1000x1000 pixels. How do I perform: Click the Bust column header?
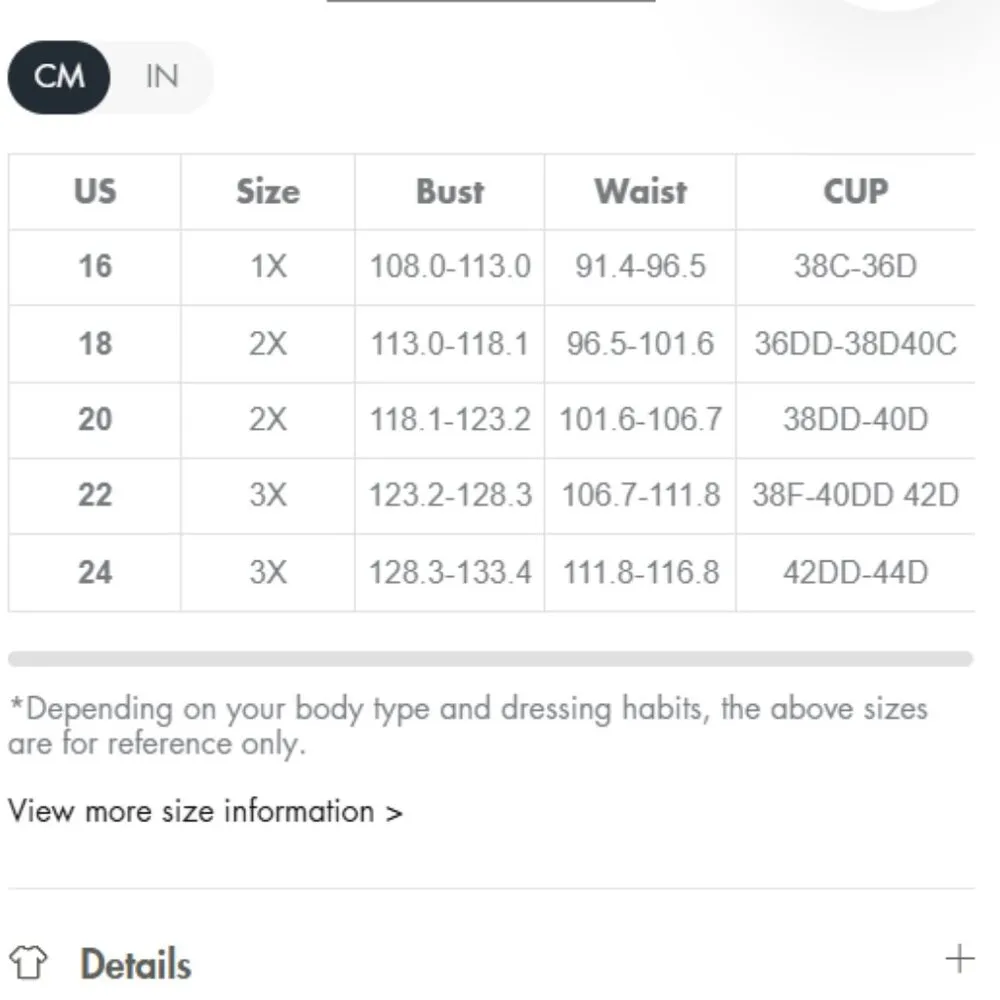[450, 191]
